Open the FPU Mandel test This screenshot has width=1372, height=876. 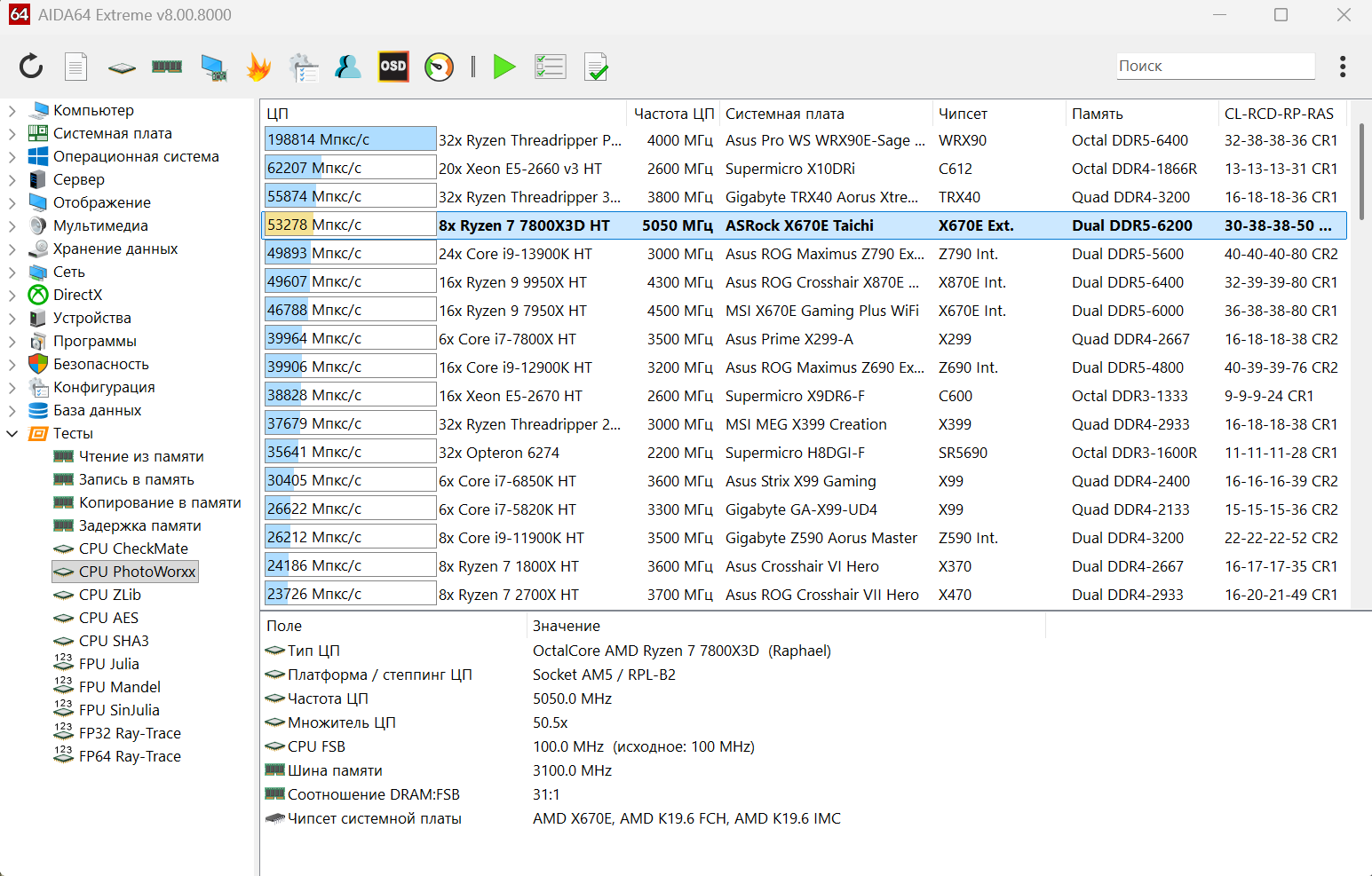point(120,687)
